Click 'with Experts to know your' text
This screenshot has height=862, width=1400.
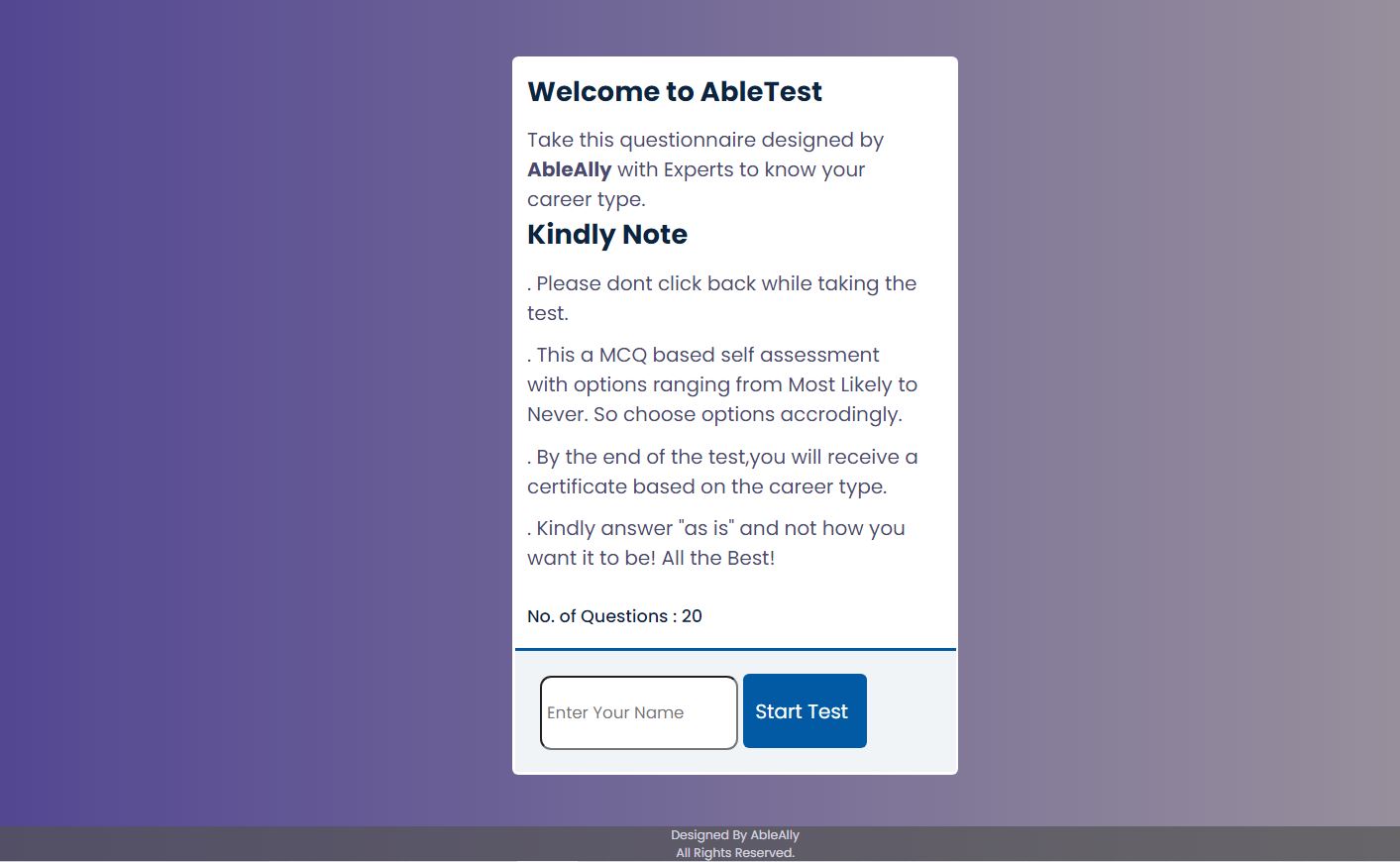pyautogui.click(x=741, y=169)
